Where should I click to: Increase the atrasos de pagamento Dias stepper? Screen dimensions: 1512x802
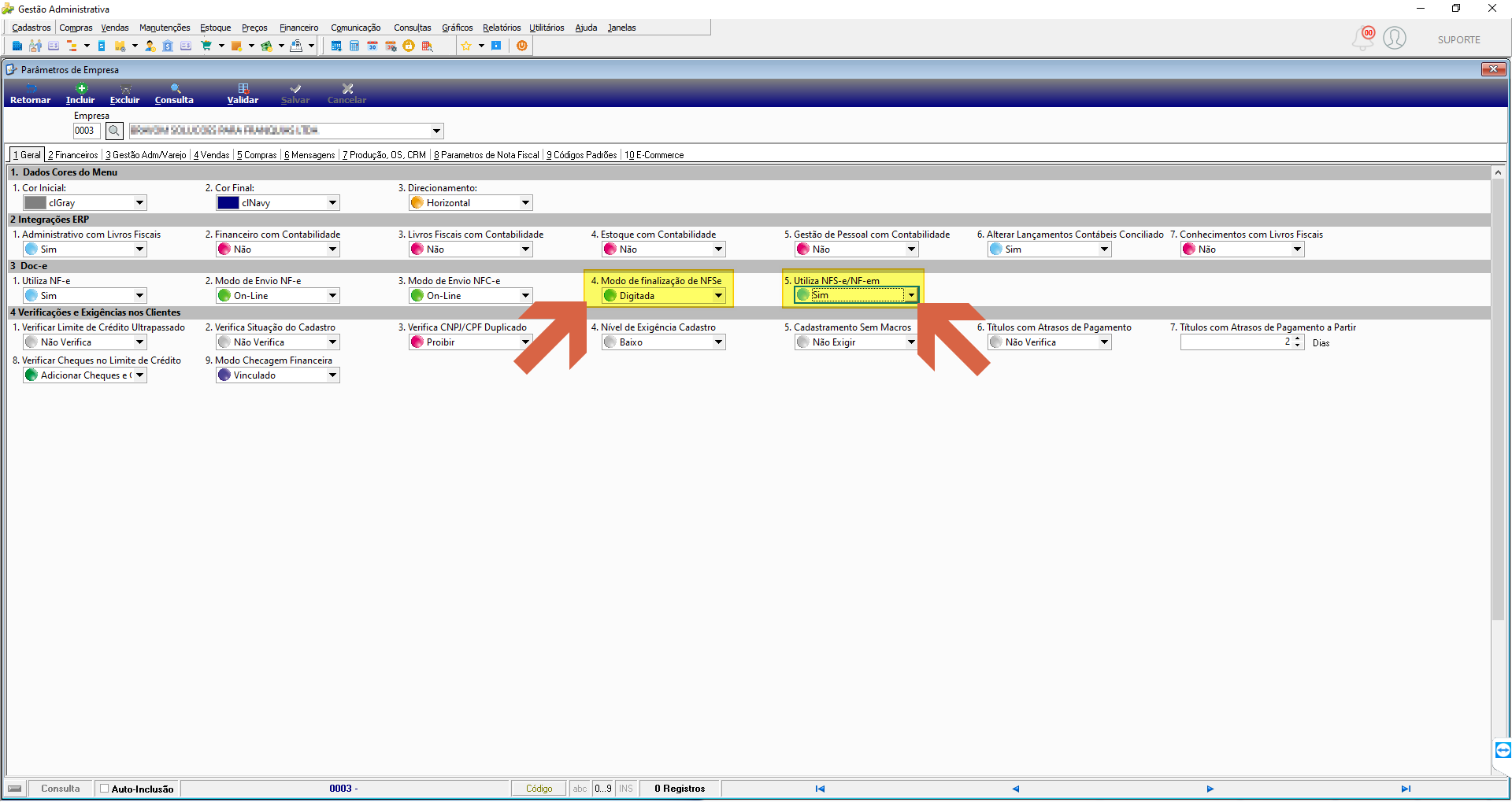(x=1298, y=338)
